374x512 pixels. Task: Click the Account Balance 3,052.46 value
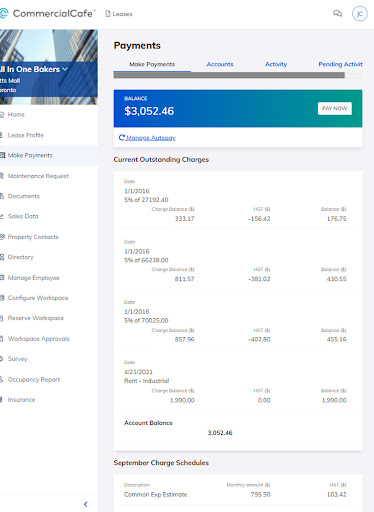tap(220, 433)
